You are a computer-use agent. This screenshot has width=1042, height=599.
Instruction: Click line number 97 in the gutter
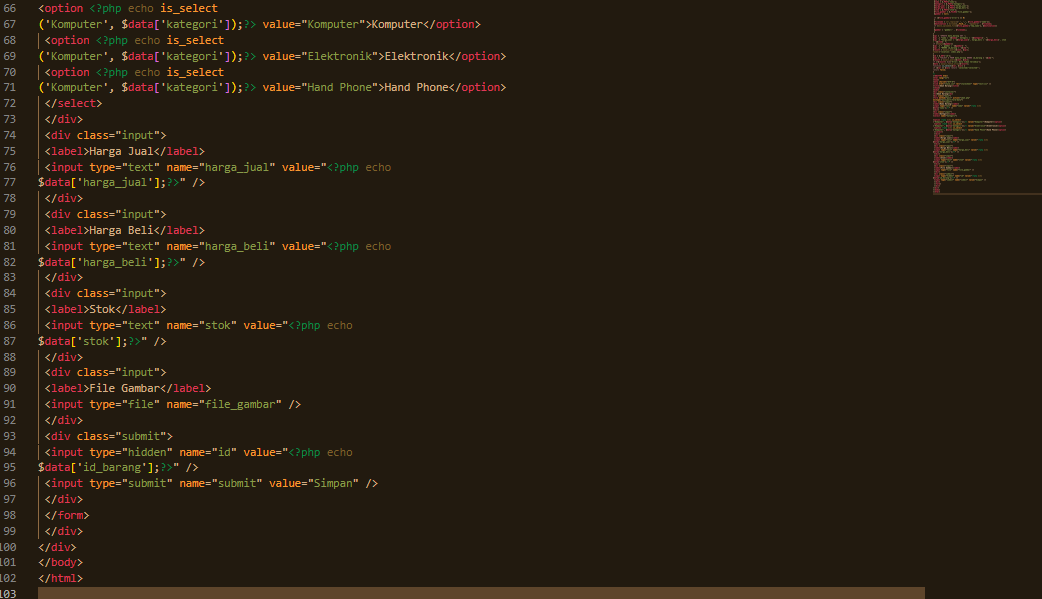coord(9,500)
